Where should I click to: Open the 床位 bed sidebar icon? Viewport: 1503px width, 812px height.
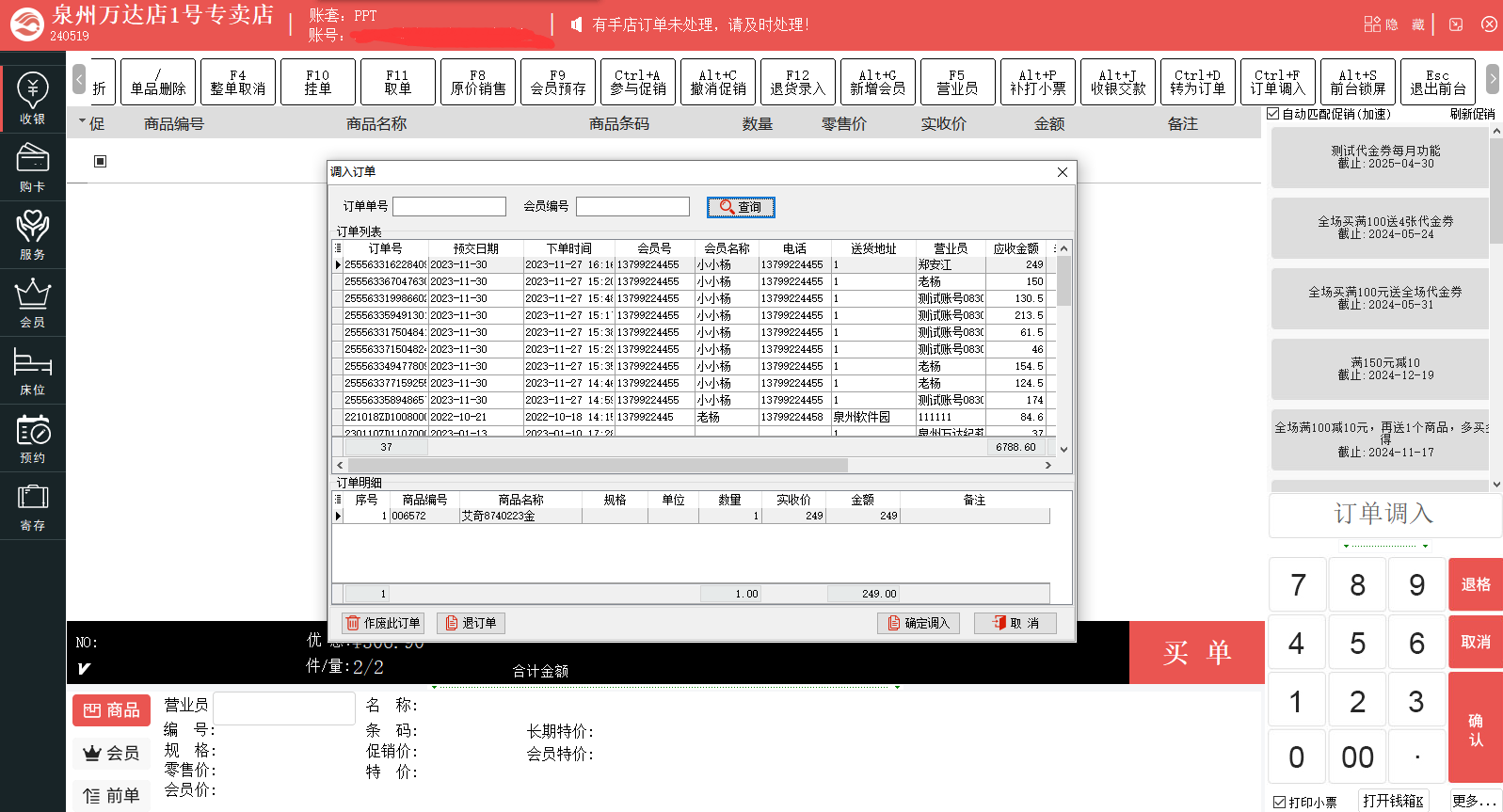33,370
